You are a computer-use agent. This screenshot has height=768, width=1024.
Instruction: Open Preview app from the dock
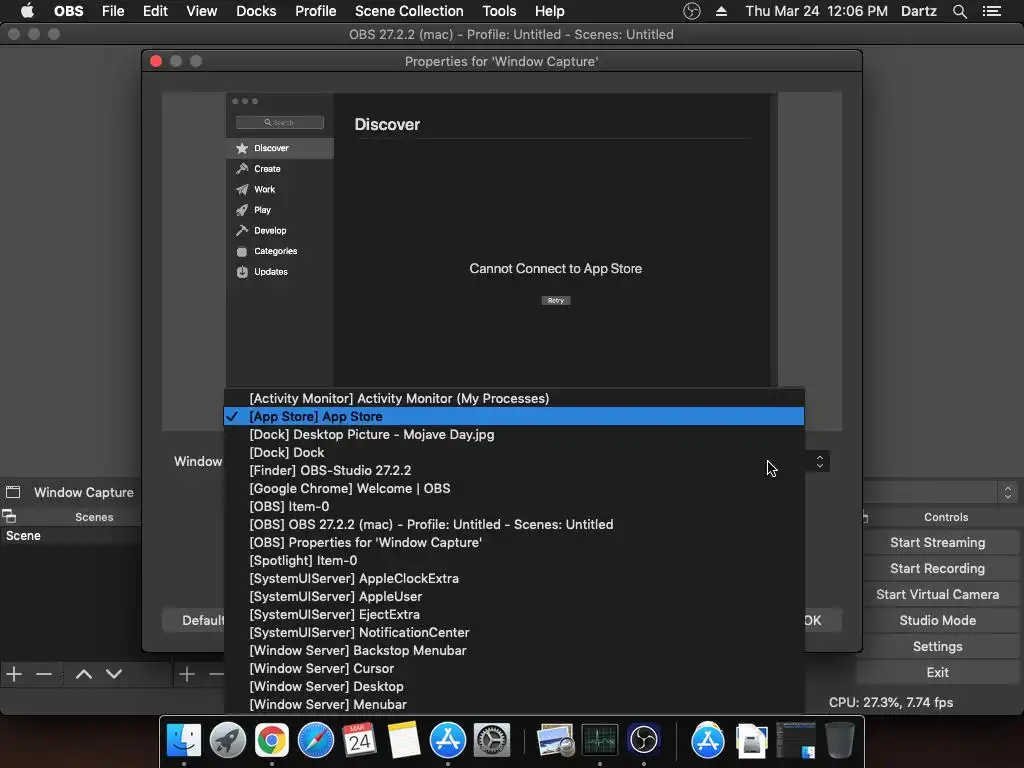(x=555, y=740)
